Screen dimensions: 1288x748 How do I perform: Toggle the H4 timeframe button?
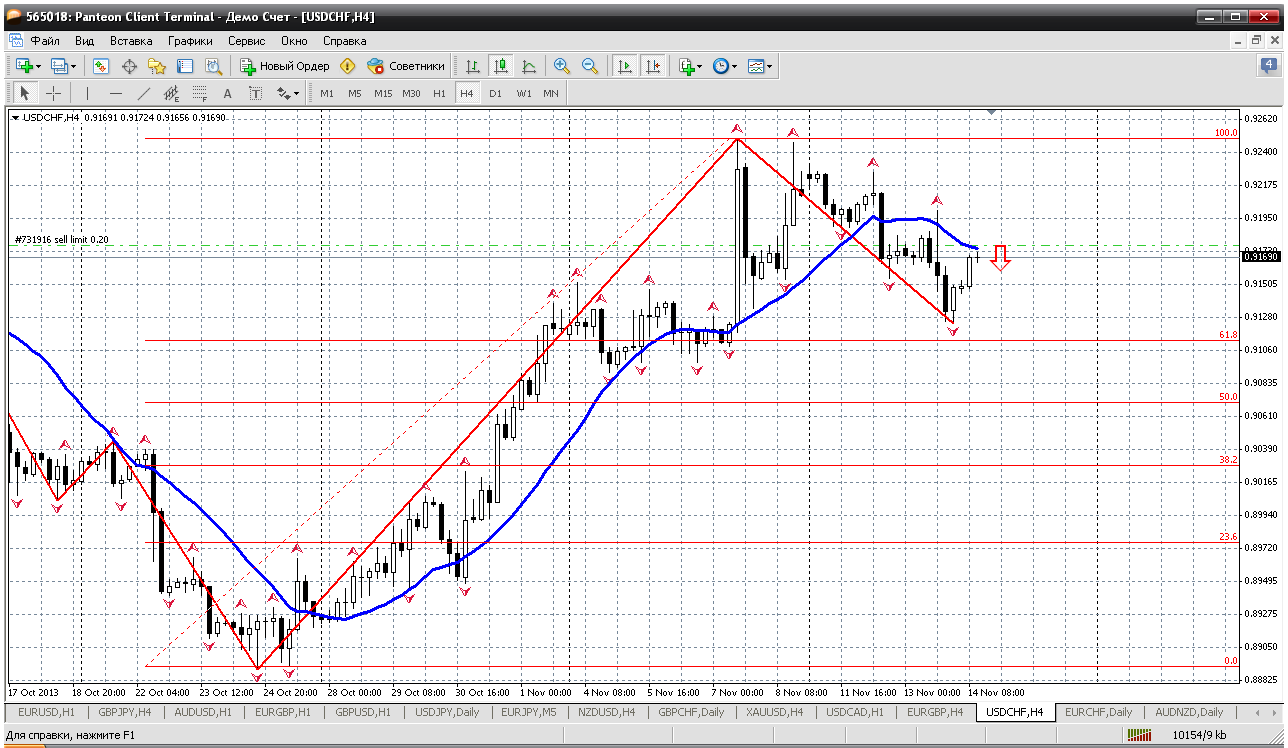(x=466, y=93)
